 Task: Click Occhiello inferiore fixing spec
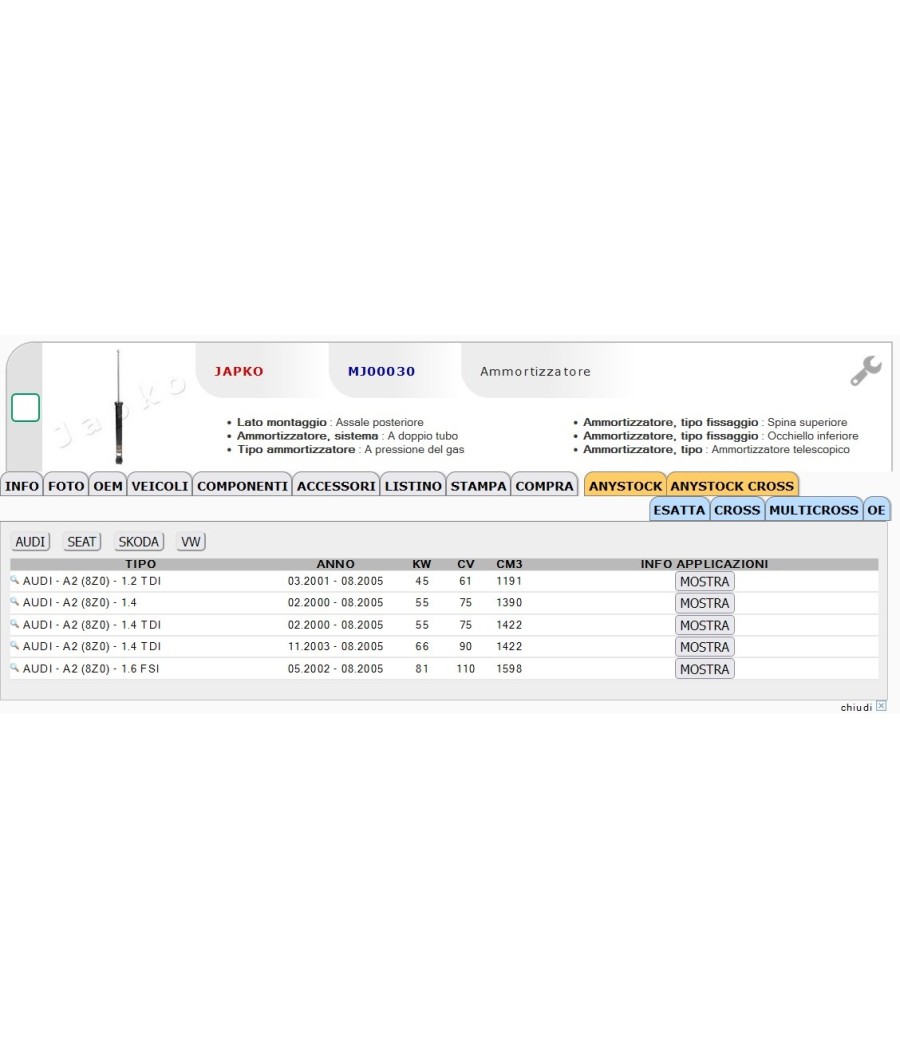721,436
